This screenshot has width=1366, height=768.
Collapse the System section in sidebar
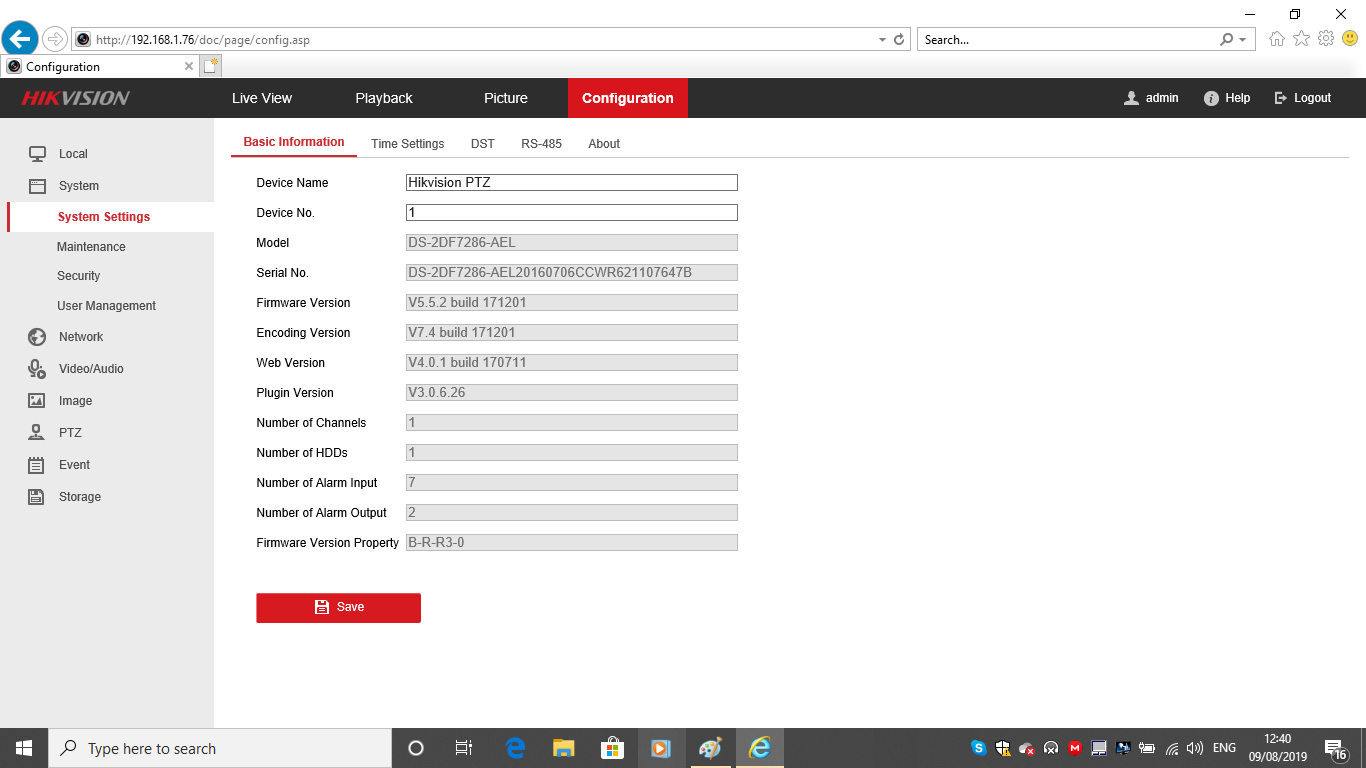78,186
